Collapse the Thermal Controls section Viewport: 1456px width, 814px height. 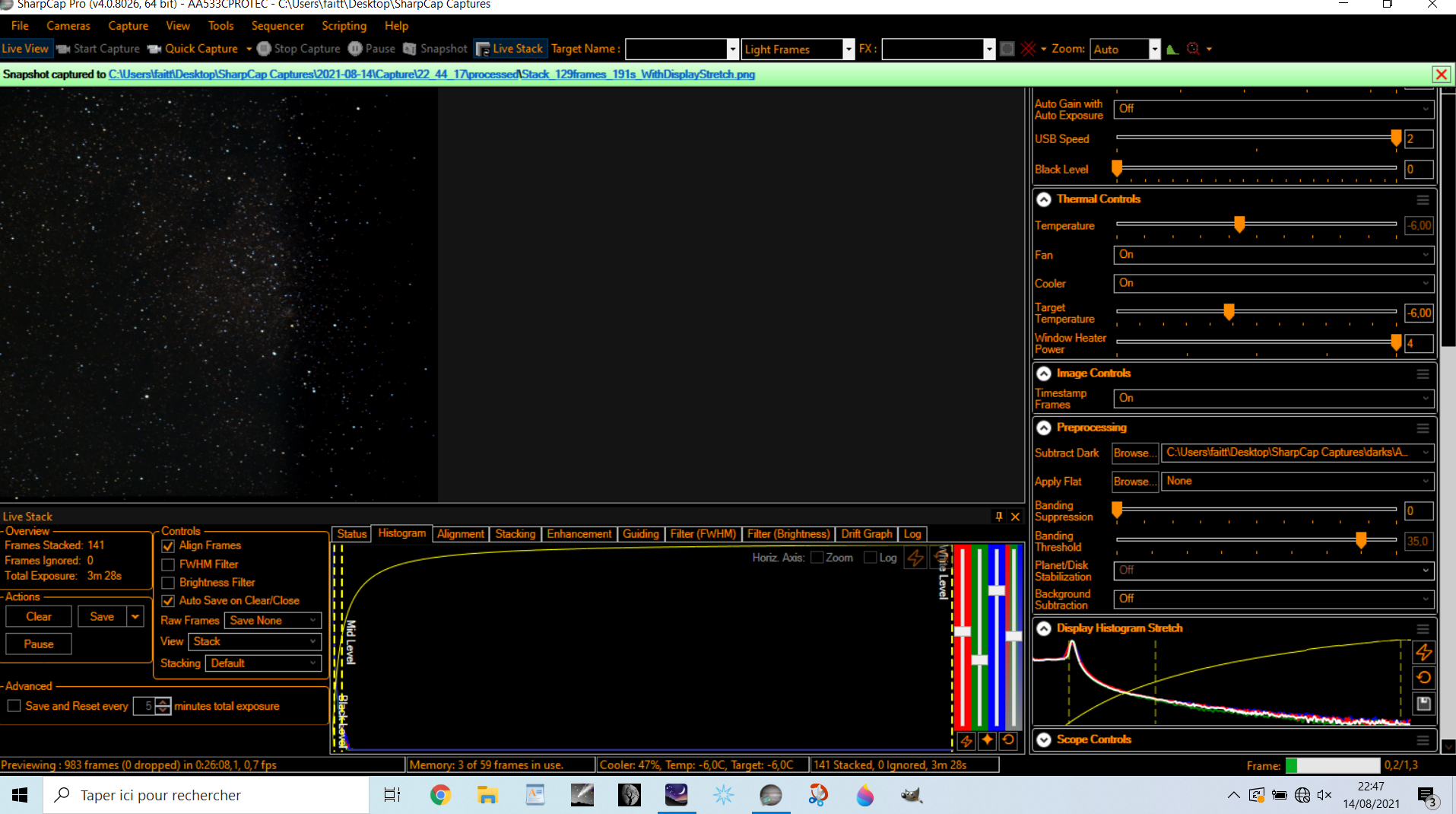[1044, 199]
